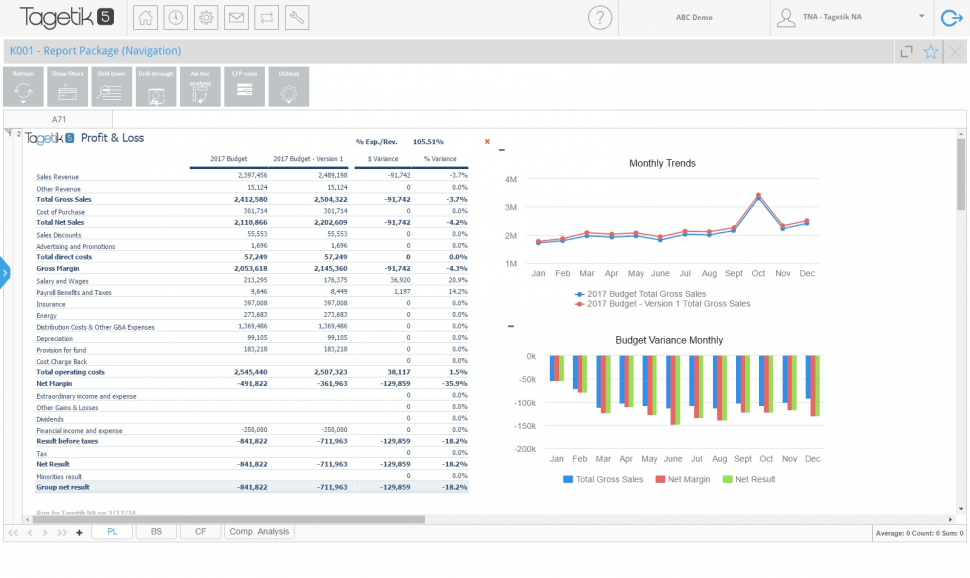The image size is (970, 578).
Task: Go to next sheet tab arrow
Action: click(45, 532)
